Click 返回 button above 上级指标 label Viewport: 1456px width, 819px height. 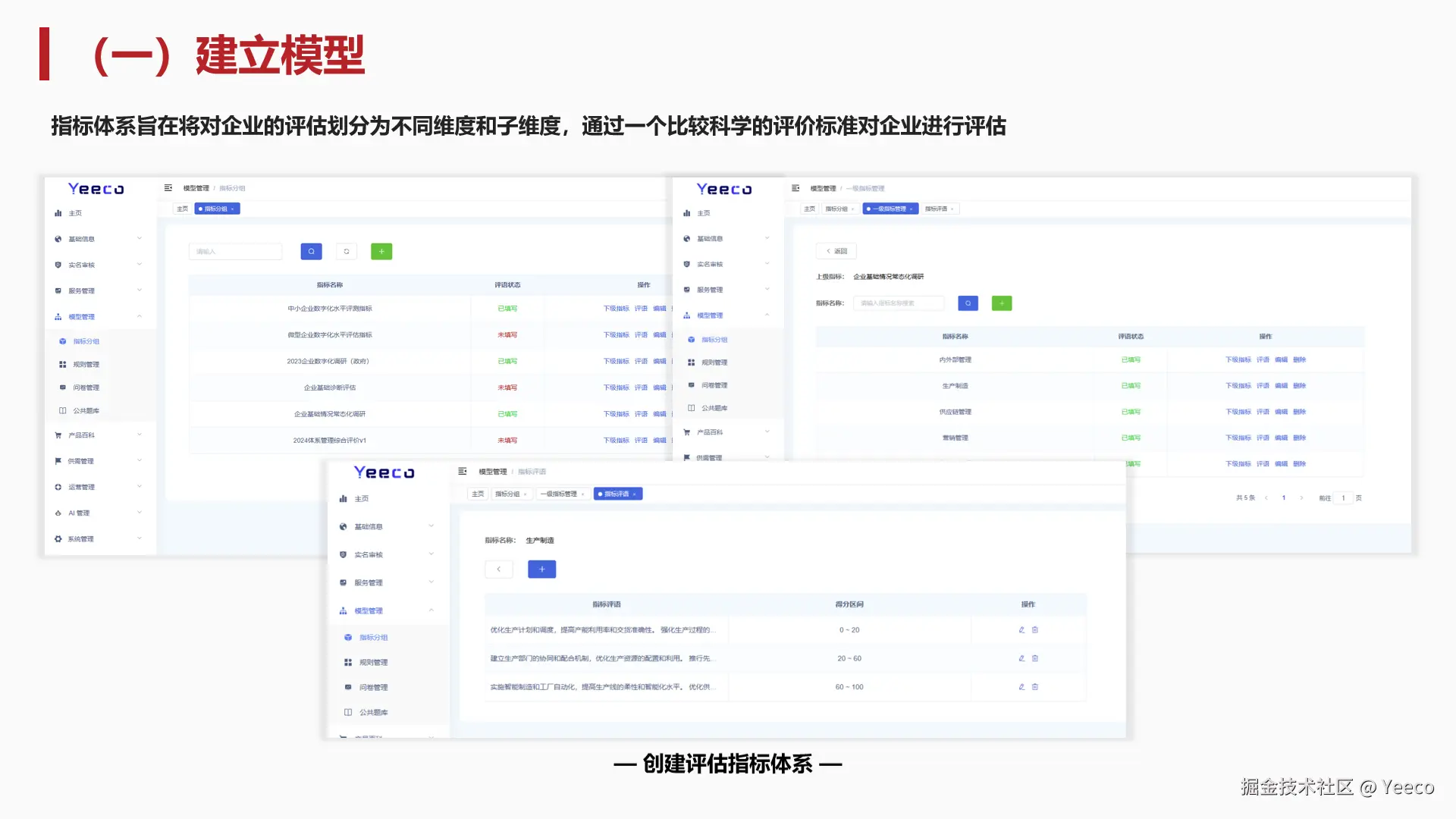pyautogui.click(x=836, y=251)
